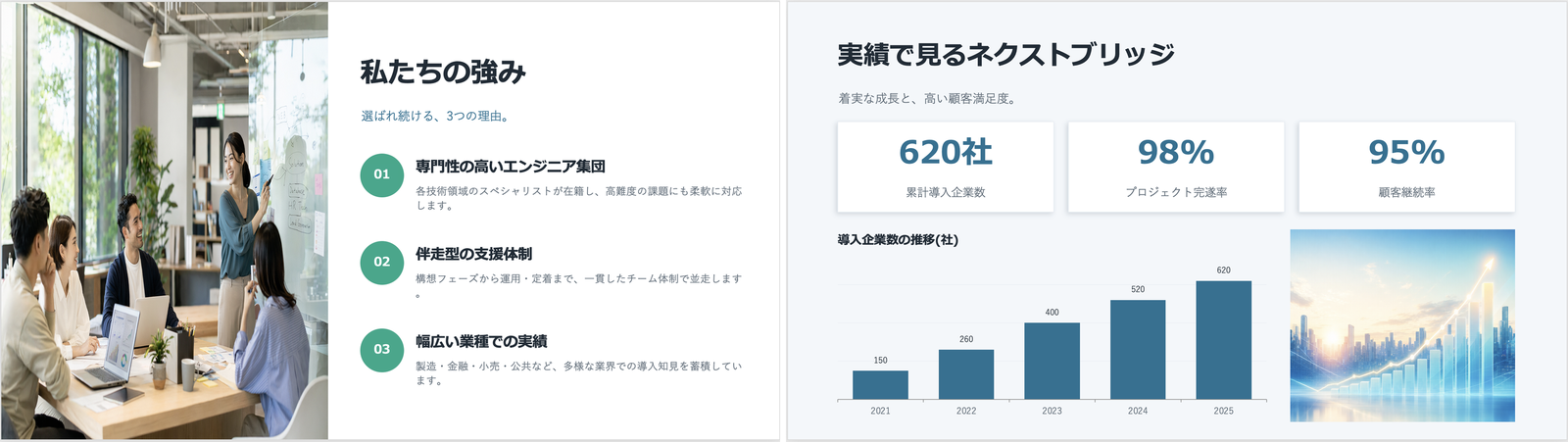This screenshot has height=442, width=1568.
Task: Click the 選ばれ続ける、3つの理由 subtitle
Action: [434, 116]
